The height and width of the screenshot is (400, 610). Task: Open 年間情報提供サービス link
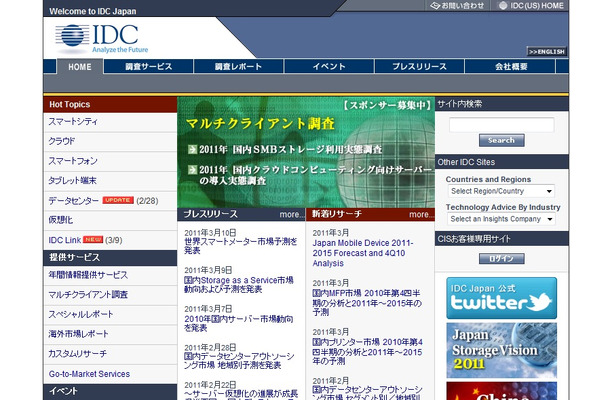pyautogui.click(x=88, y=275)
